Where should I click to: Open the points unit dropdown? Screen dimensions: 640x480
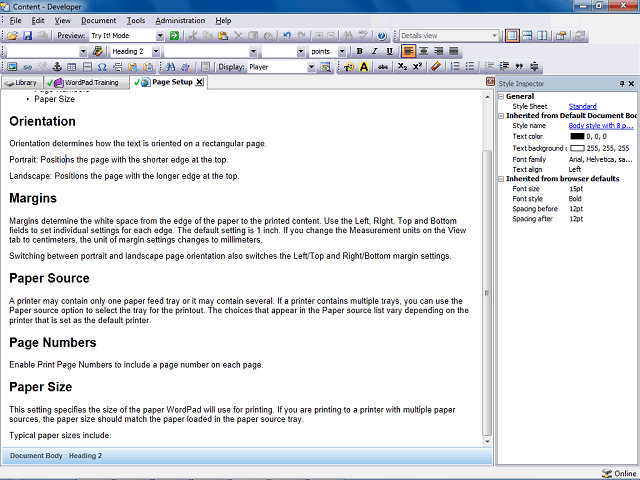point(342,51)
